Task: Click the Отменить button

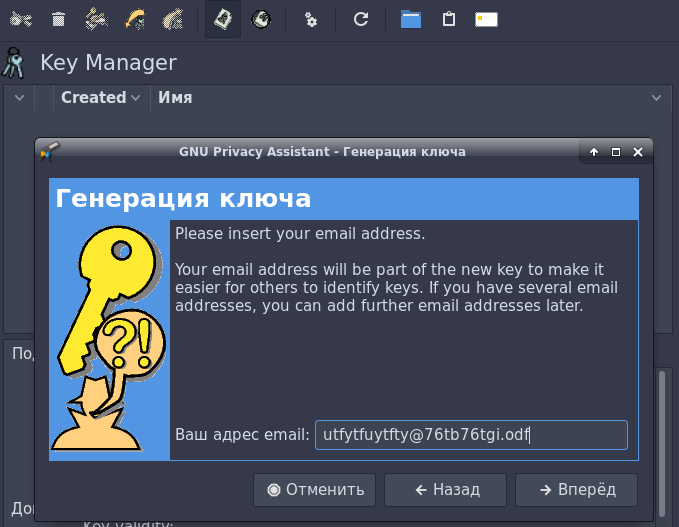Action: 314,490
